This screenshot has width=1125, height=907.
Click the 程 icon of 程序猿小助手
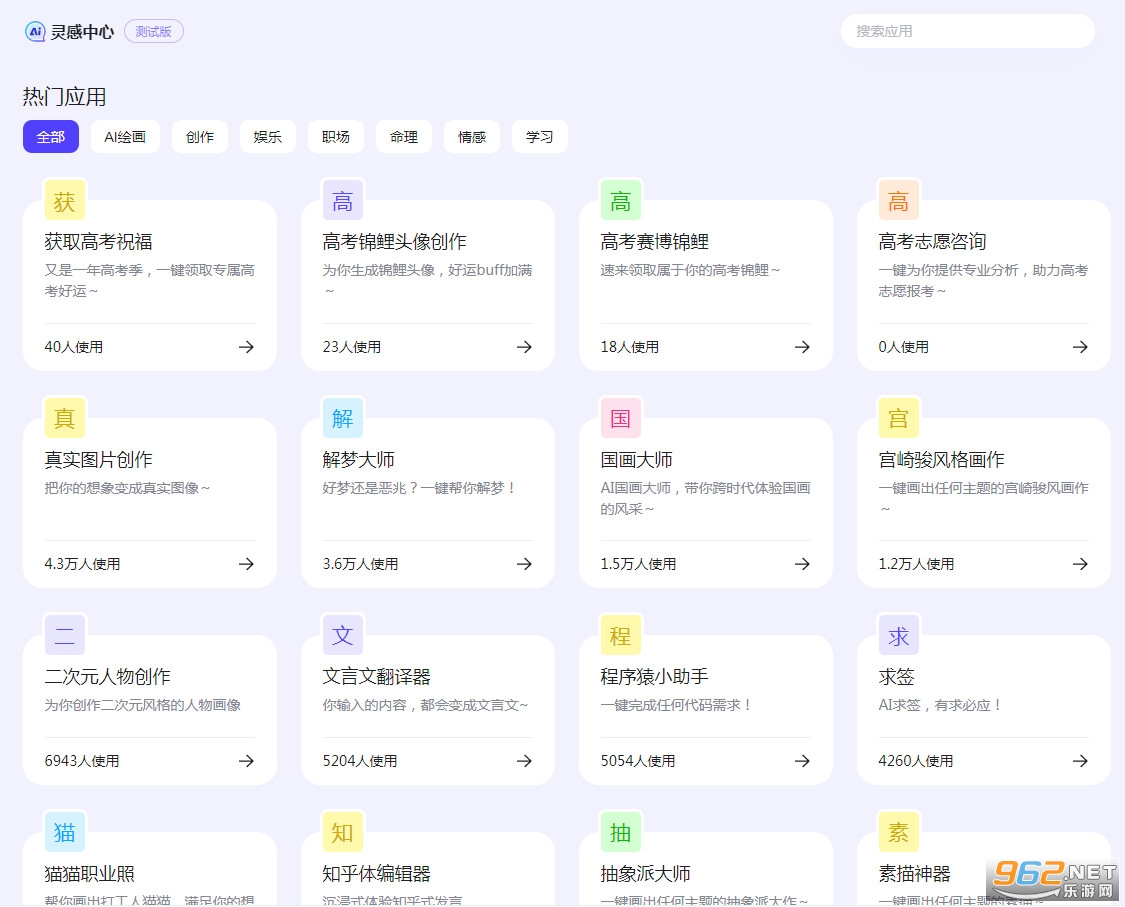621,635
